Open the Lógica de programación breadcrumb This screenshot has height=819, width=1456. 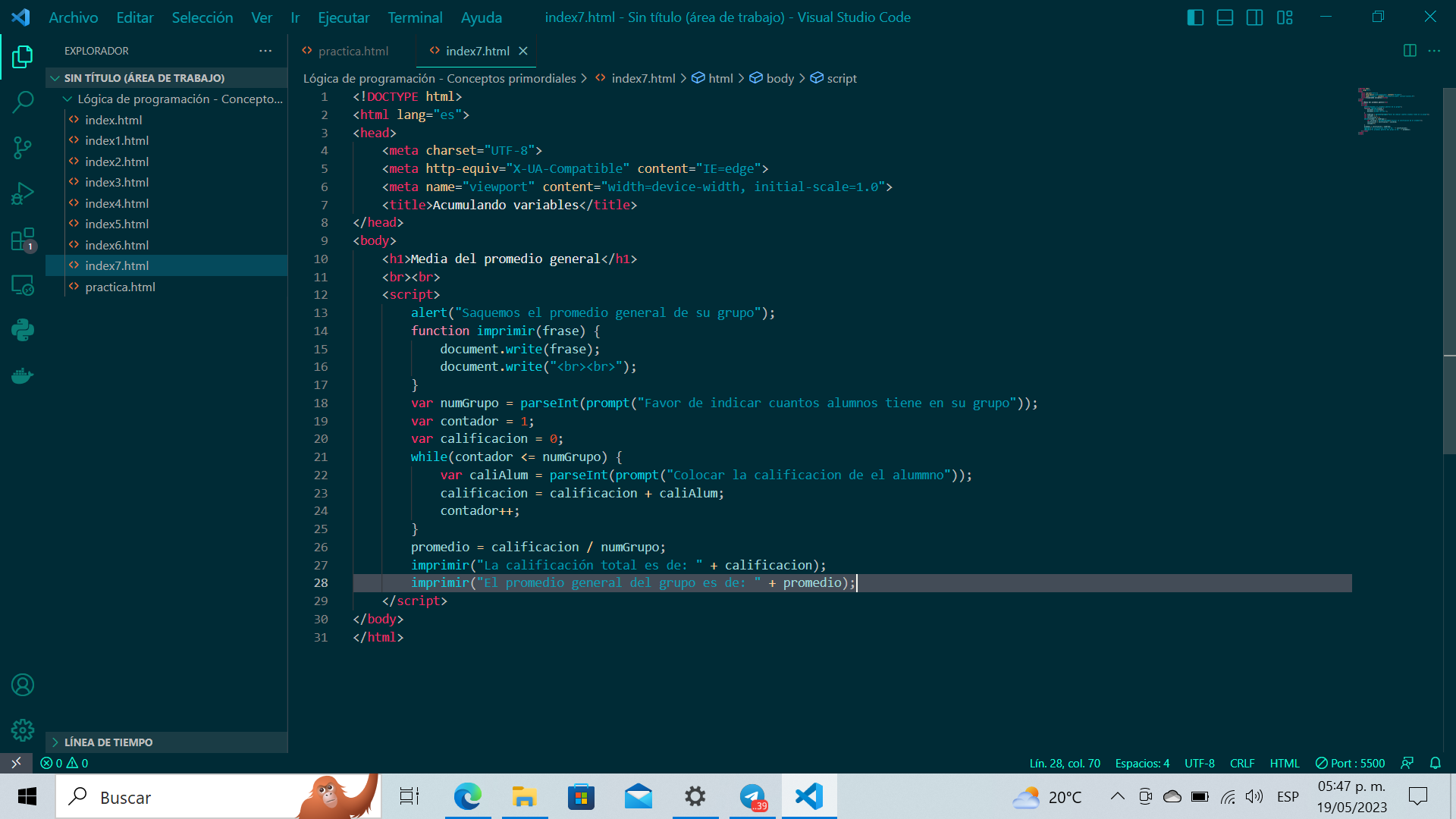(x=440, y=78)
